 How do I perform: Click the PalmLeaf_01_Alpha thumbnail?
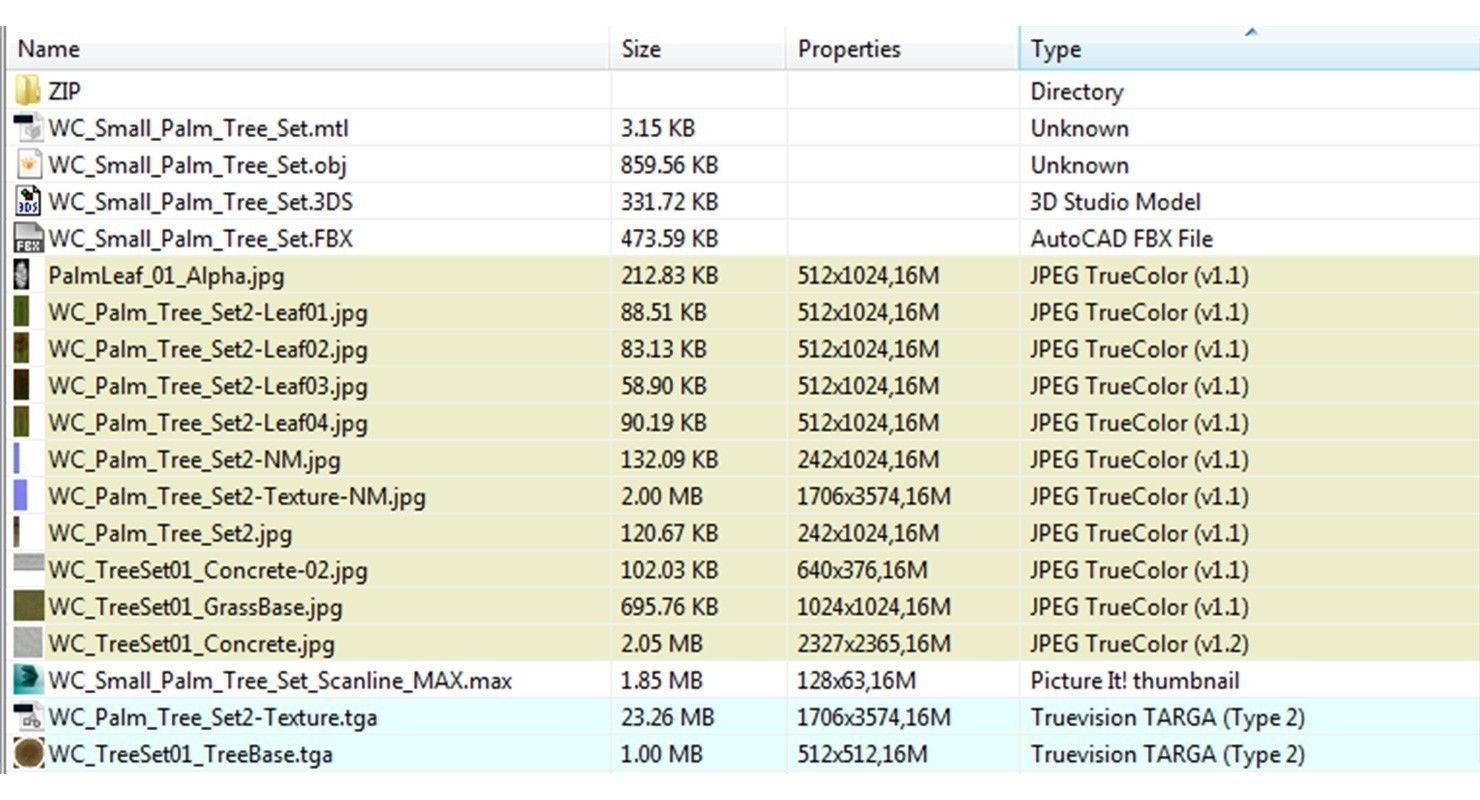click(x=22, y=275)
